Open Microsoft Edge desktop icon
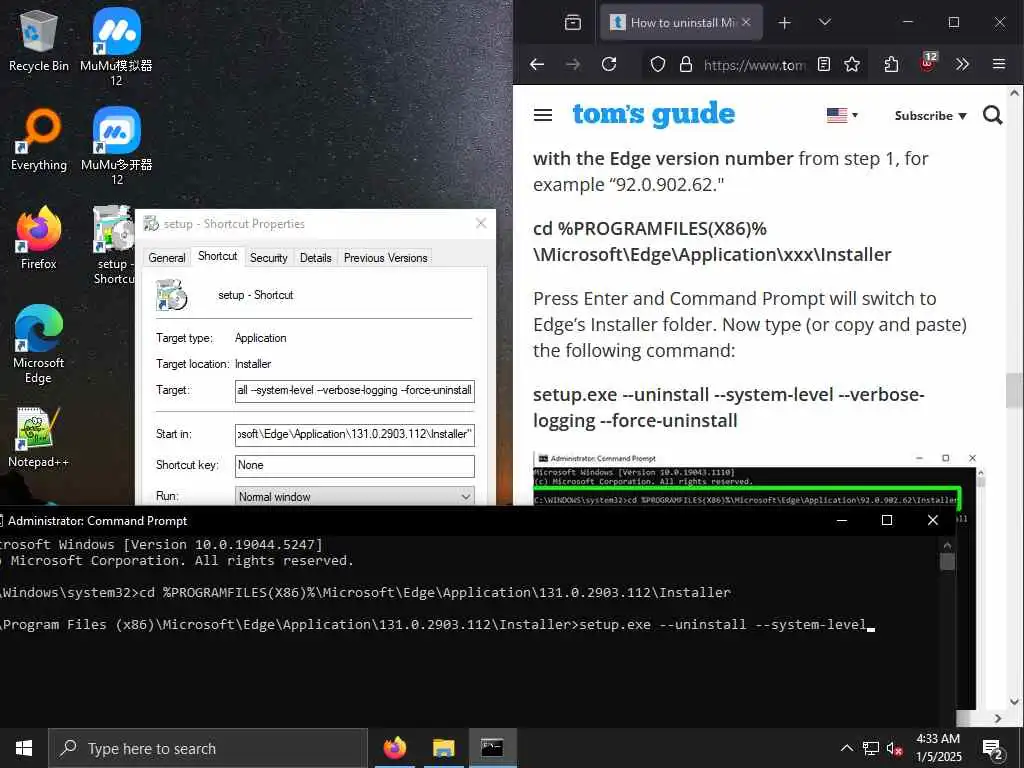 pyautogui.click(x=38, y=344)
